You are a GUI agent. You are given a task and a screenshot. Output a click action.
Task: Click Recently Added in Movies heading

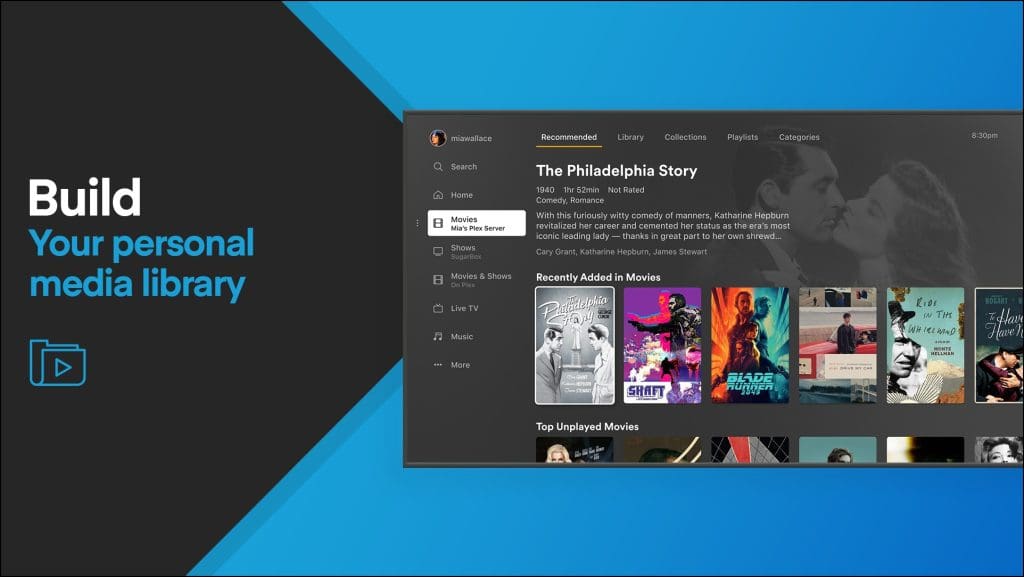598,277
